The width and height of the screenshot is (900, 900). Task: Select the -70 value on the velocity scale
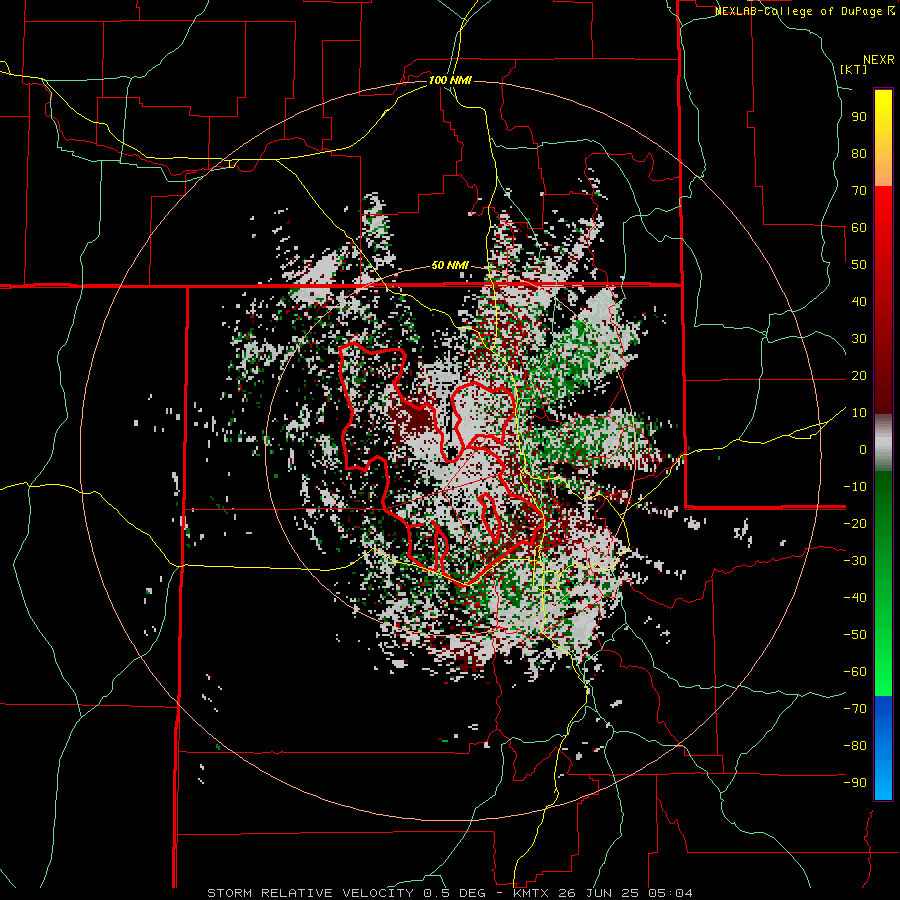[x=855, y=709]
